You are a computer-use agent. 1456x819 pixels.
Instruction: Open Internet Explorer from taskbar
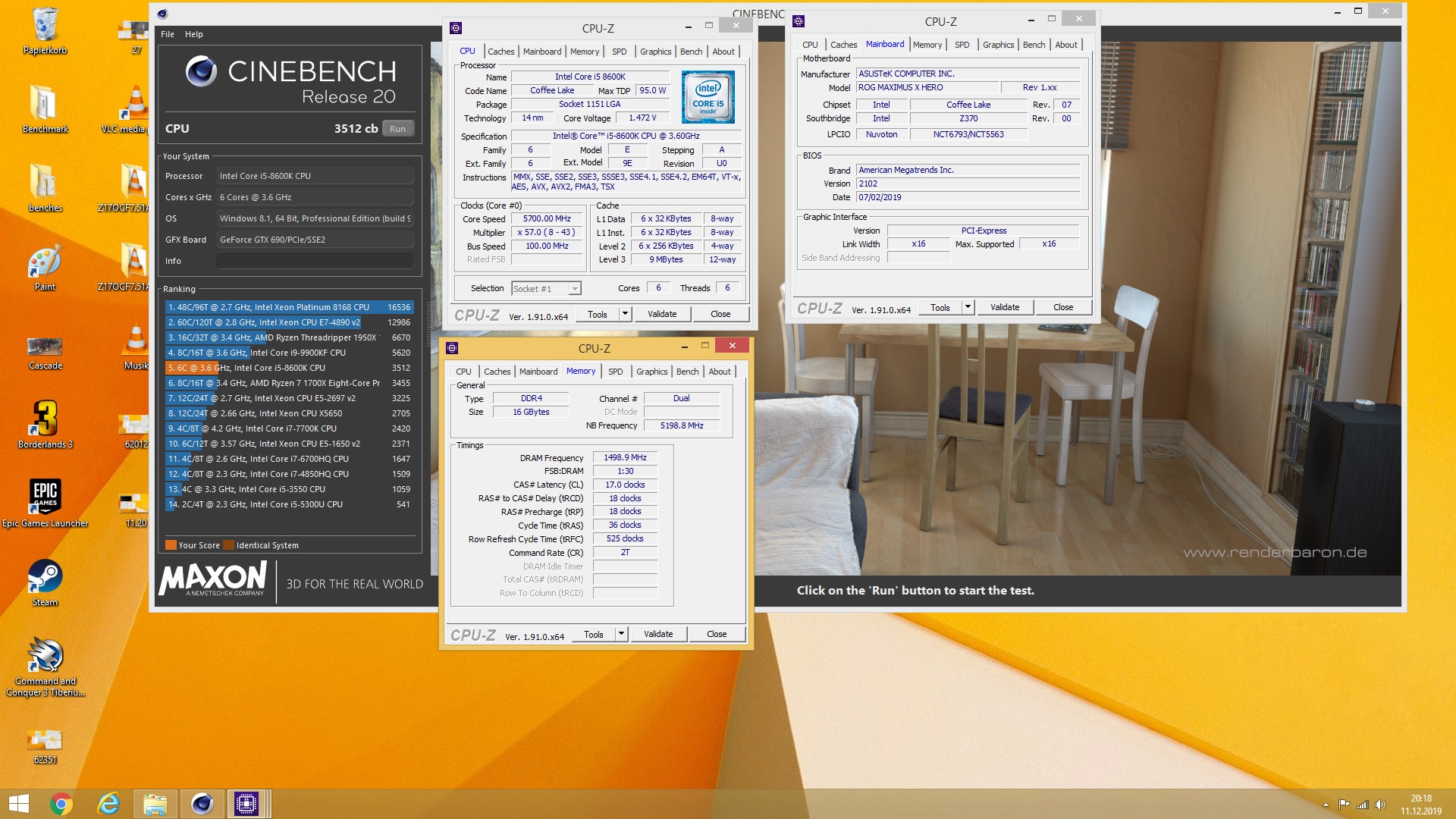[108, 804]
